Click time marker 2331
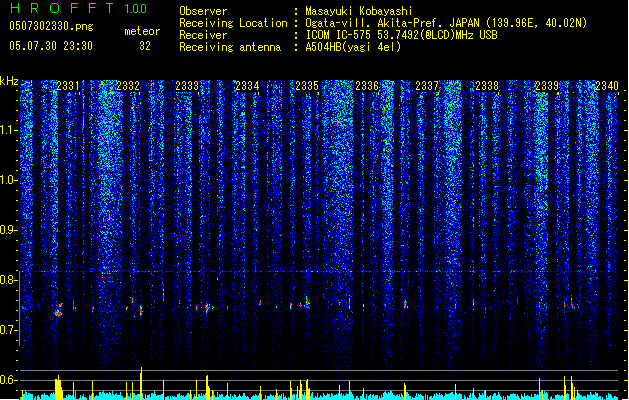Image resolution: width=629 pixels, height=400 pixels. [x=68, y=86]
